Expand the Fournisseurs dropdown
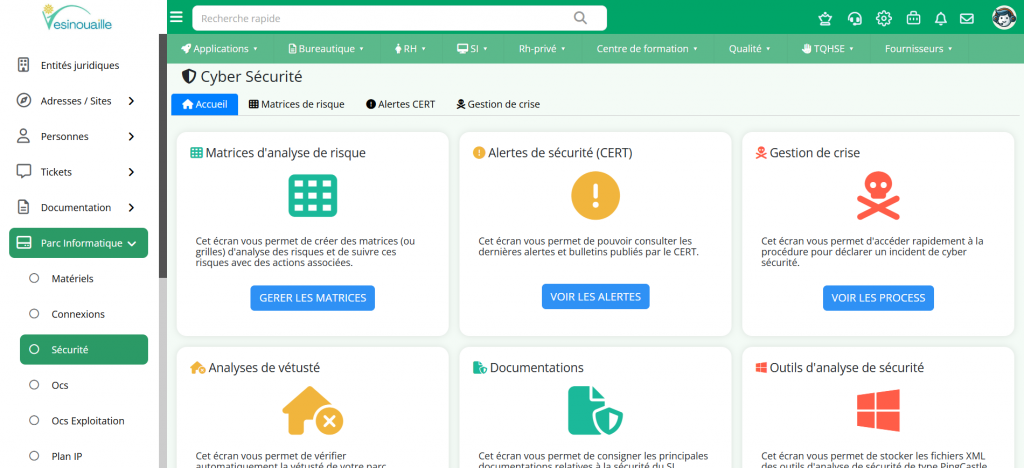This screenshot has height=468, width=1024. (x=918, y=48)
